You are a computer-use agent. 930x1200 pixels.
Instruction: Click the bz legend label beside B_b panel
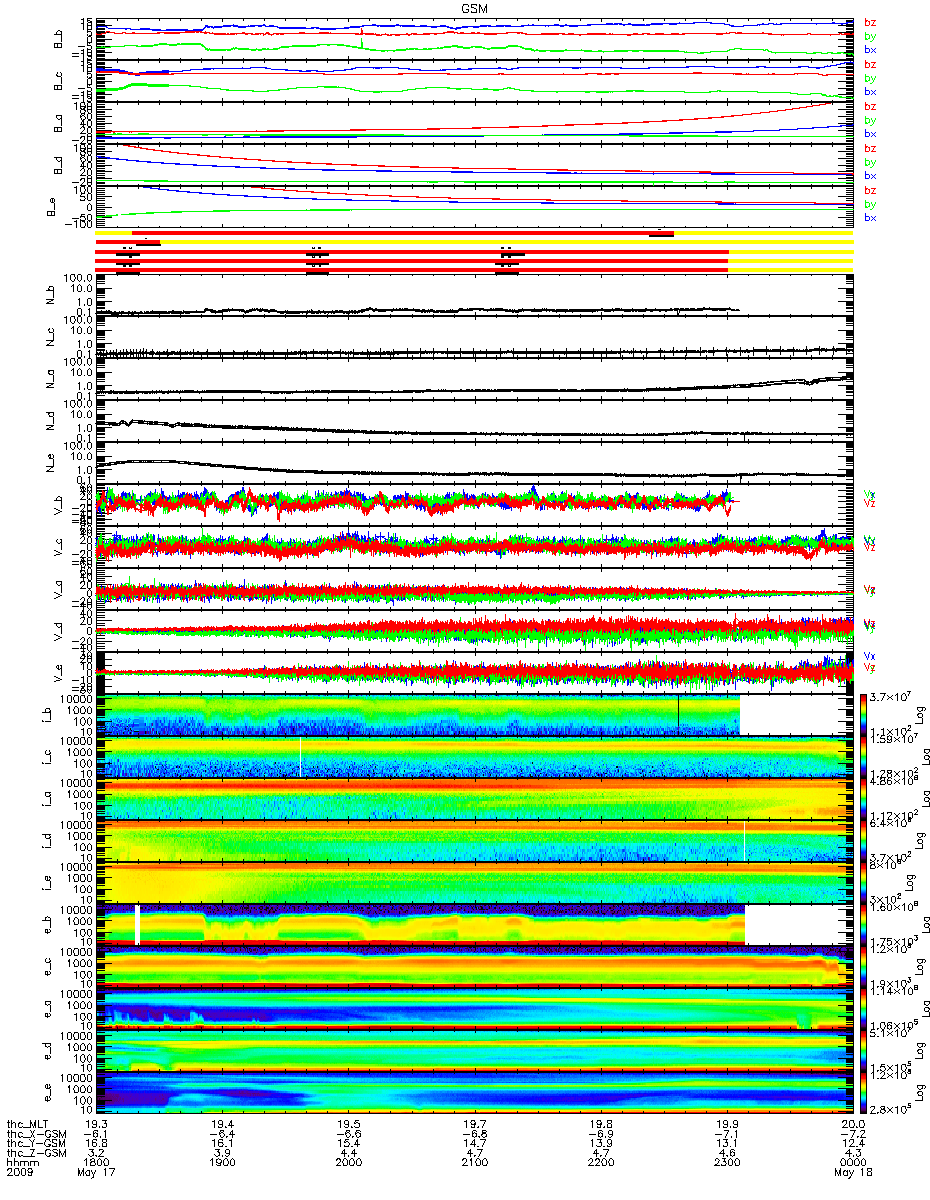pos(871,21)
